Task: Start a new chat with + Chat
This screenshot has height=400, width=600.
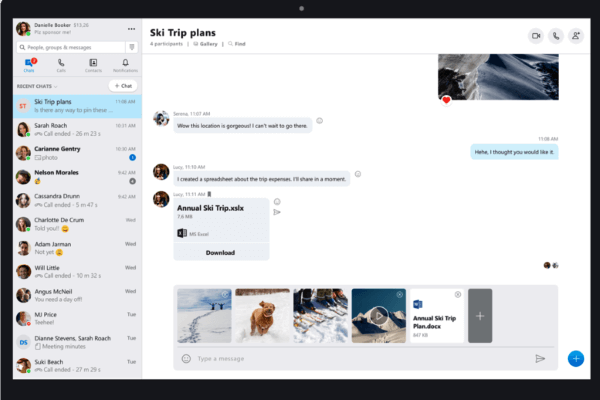Action: point(123,86)
